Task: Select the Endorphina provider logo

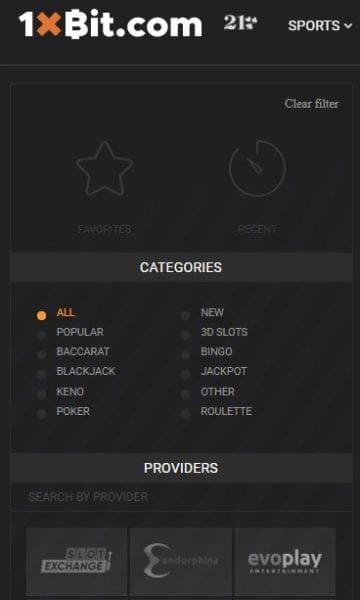Action: [x=181, y=561]
